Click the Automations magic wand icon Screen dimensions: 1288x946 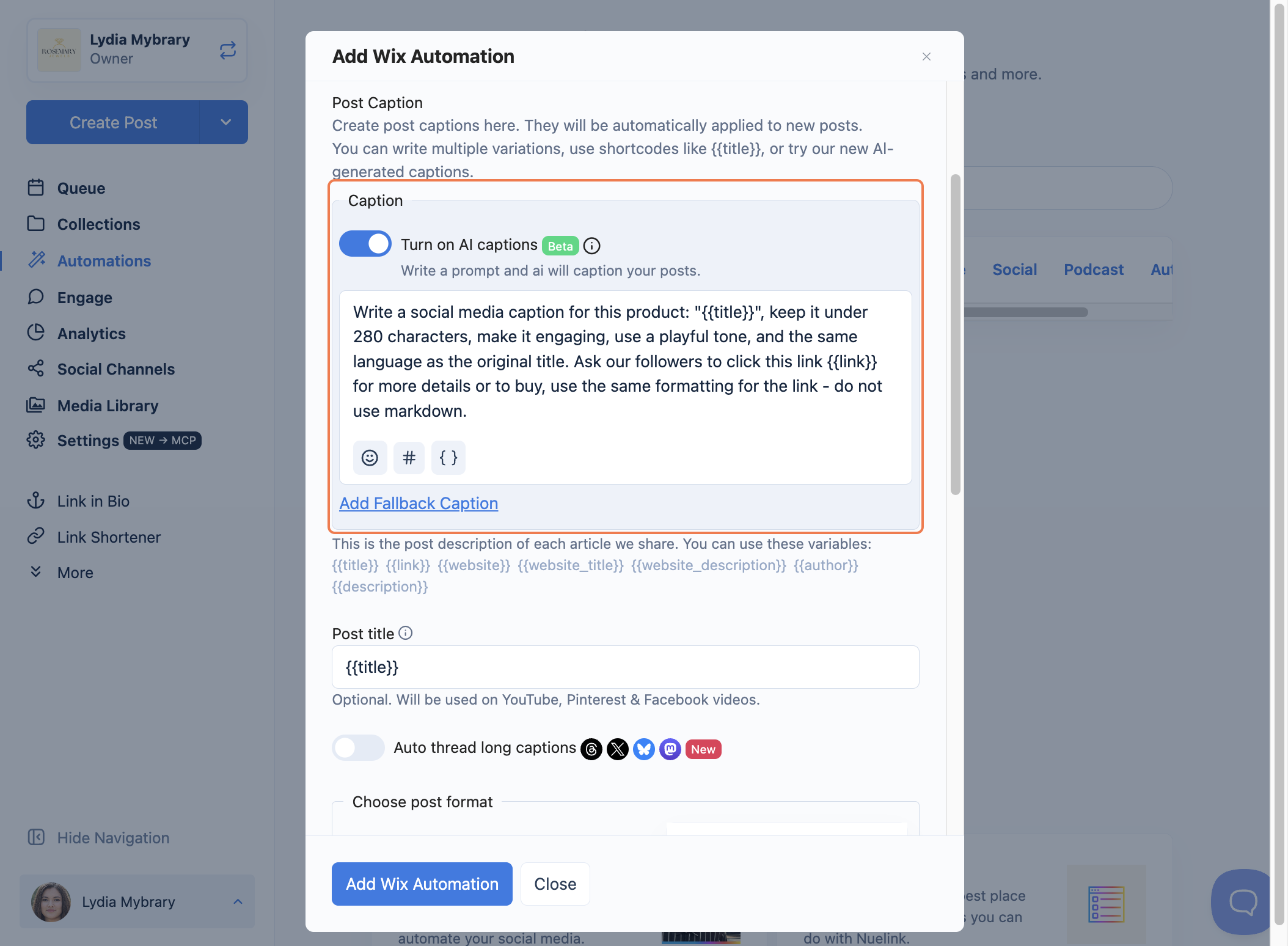click(x=37, y=260)
